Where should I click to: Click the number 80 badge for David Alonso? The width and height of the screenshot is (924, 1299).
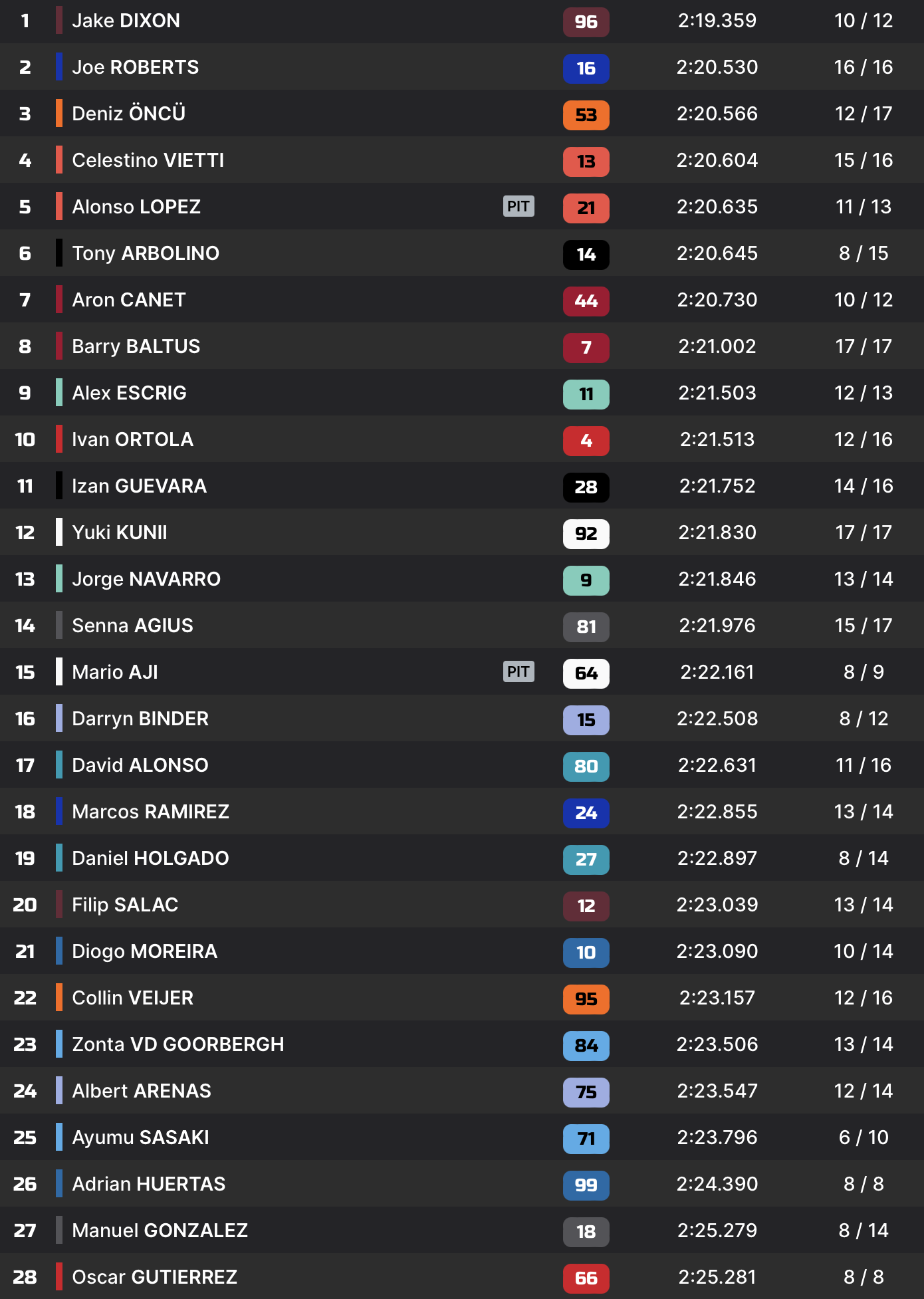(586, 766)
